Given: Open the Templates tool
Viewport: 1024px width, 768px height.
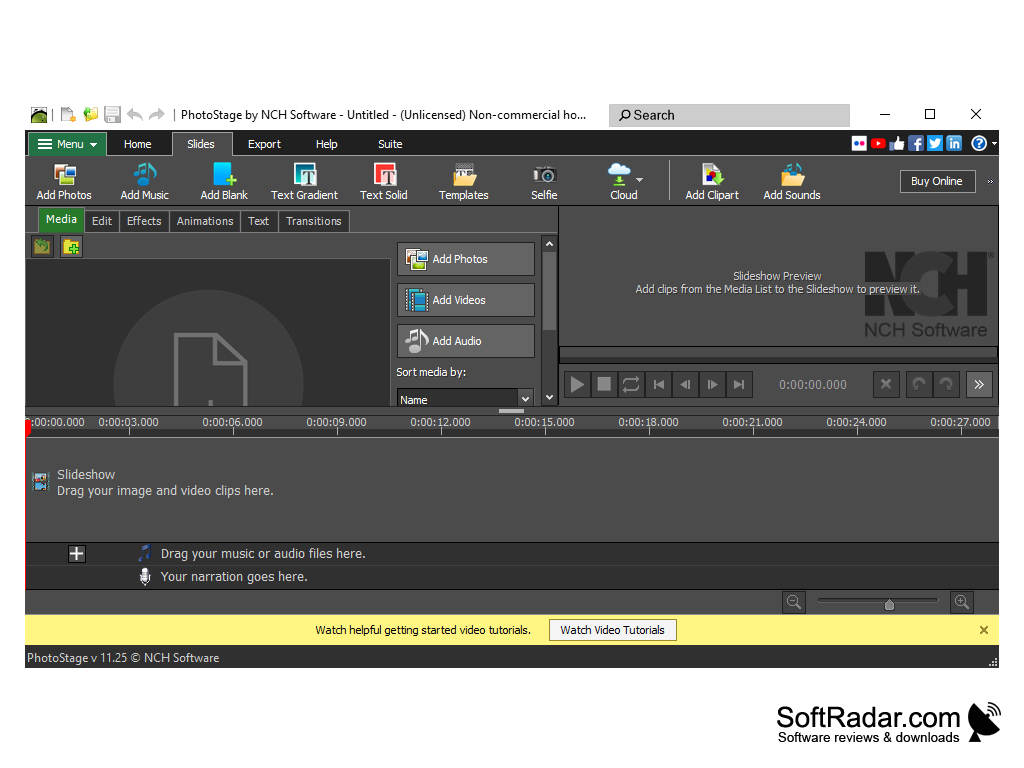Looking at the screenshot, I should click(464, 182).
